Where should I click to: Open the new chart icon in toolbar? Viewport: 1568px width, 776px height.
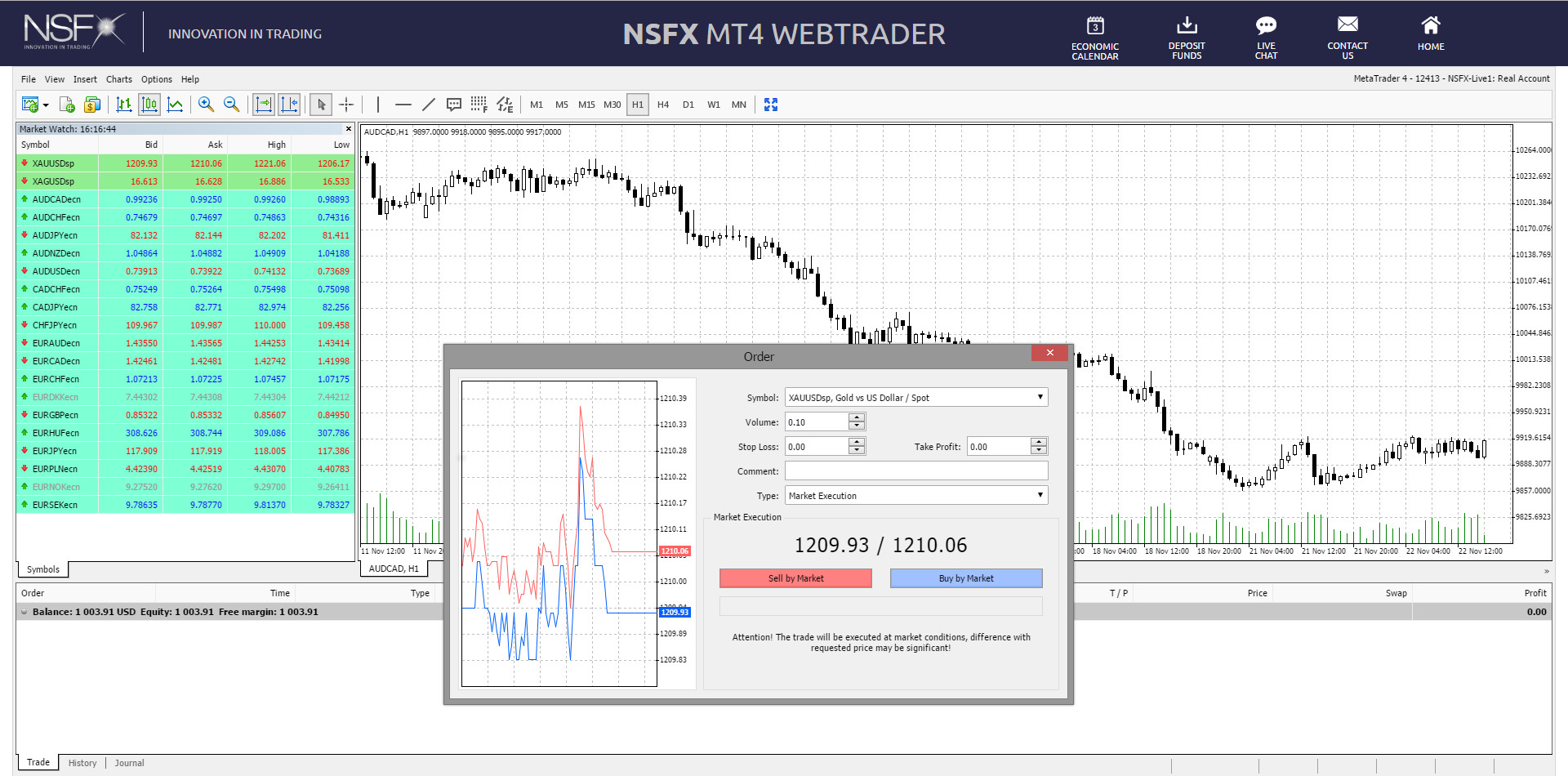[x=30, y=105]
